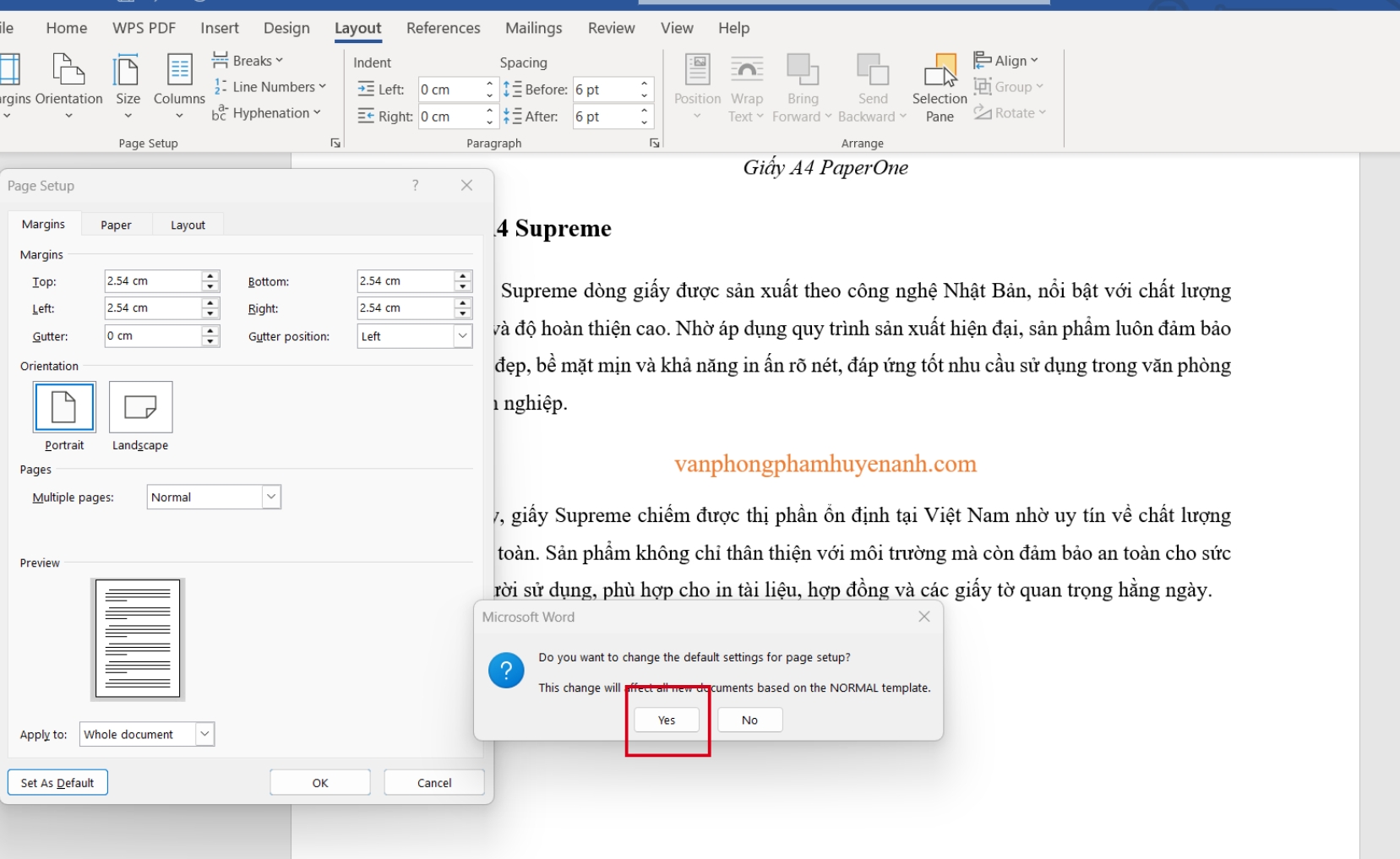Open the Mailings ribbon tab
This screenshot has width=1400, height=859.
click(x=534, y=28)
